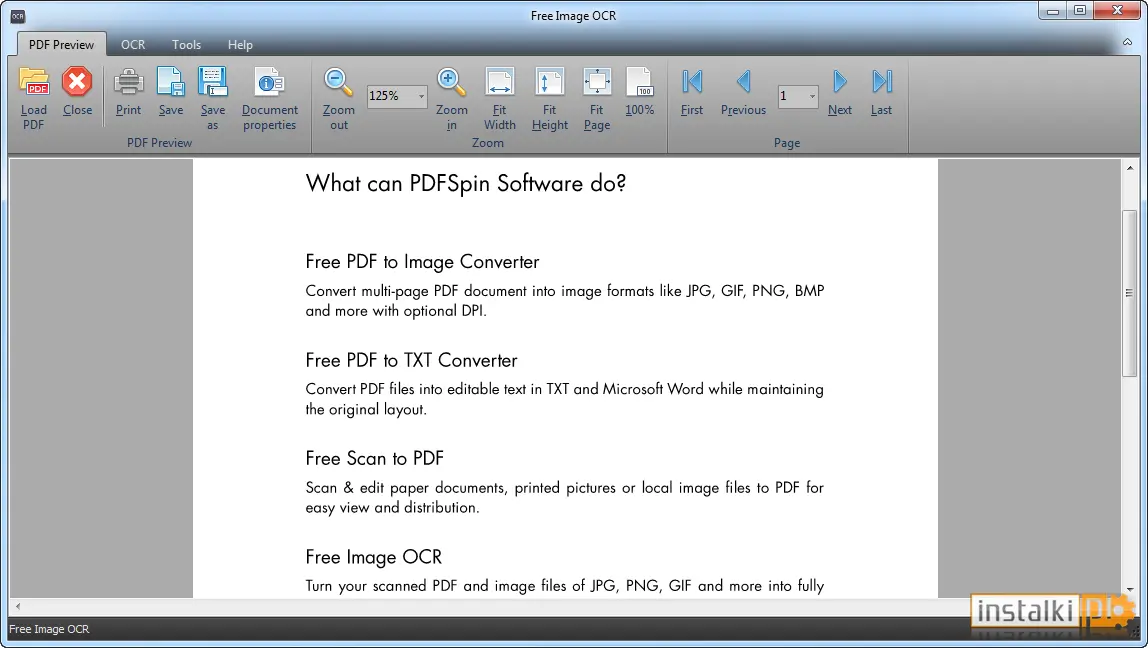Click the text 'the original layout.'

click(x=366, y=409)
